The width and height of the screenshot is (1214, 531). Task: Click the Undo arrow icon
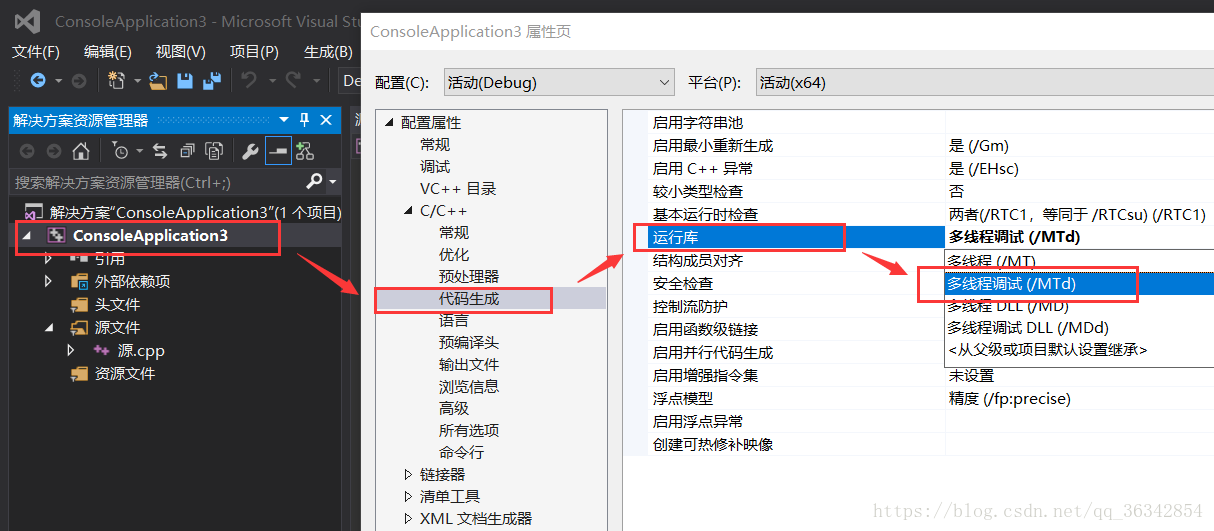pos(249,80)
